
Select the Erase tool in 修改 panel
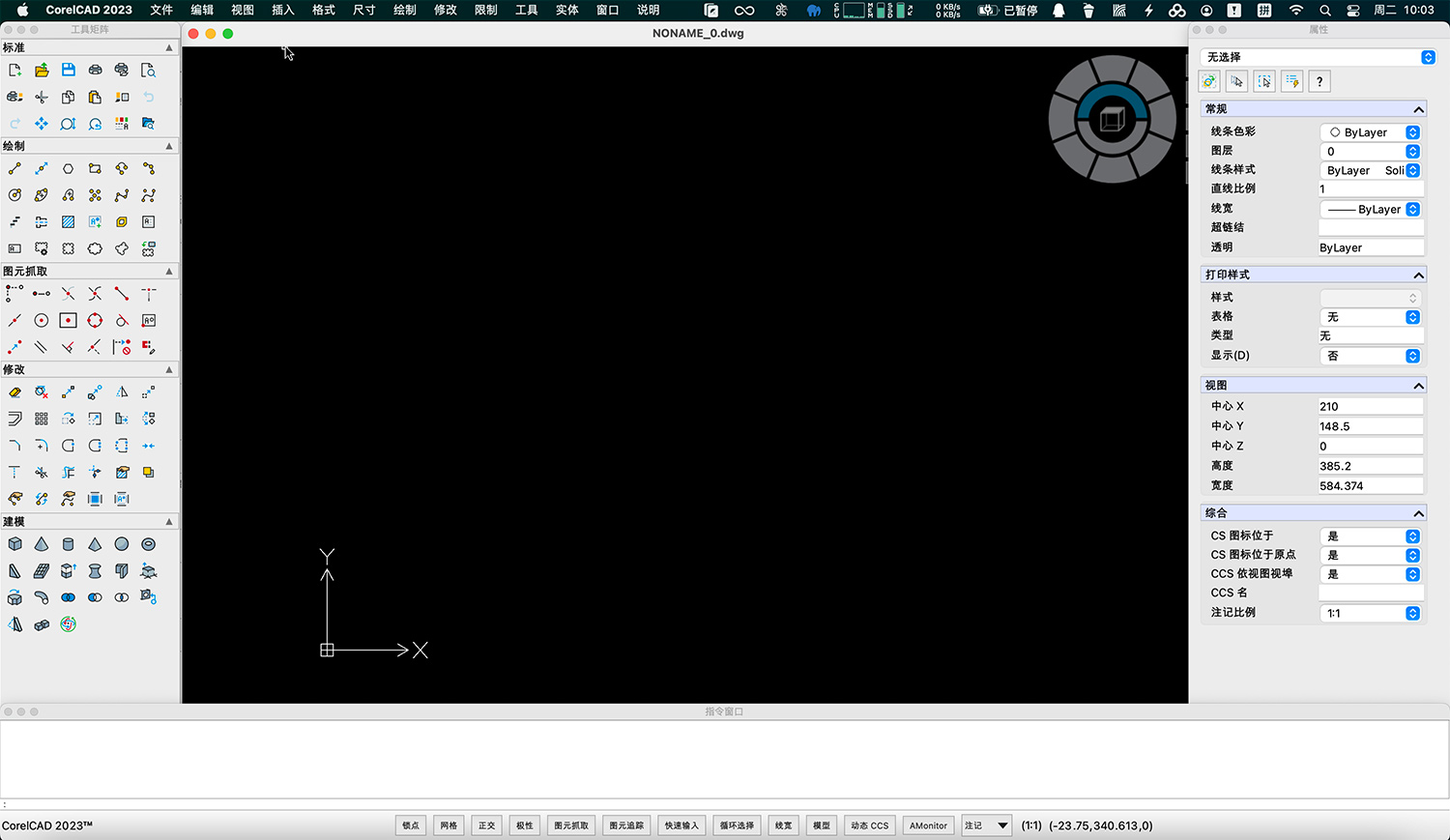[x=14, y=392]
